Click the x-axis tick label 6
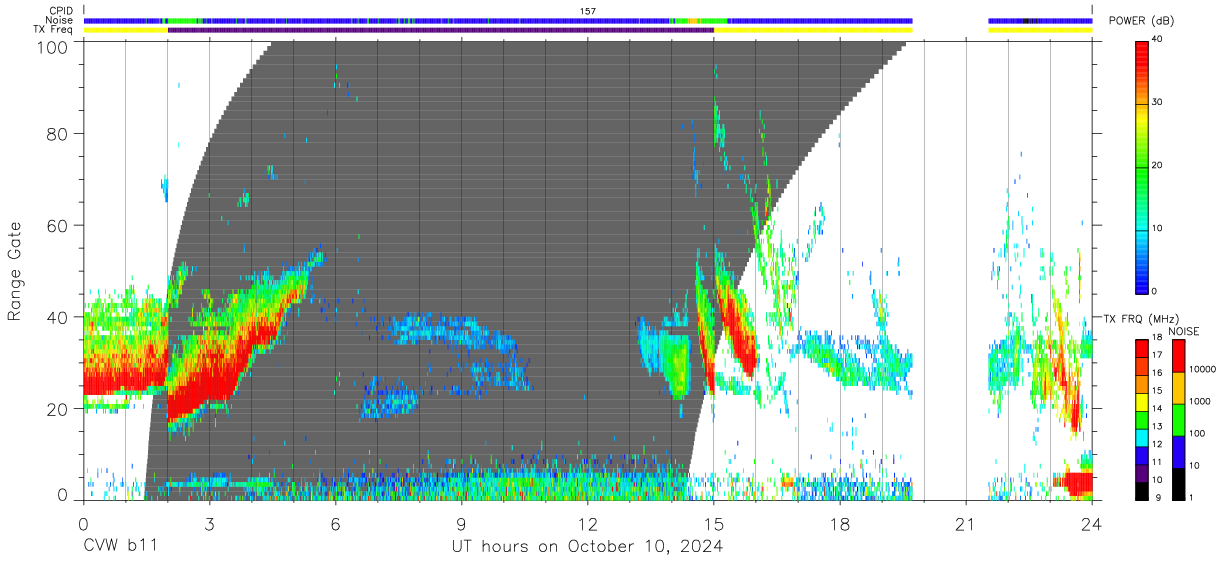 click(335, 523)
